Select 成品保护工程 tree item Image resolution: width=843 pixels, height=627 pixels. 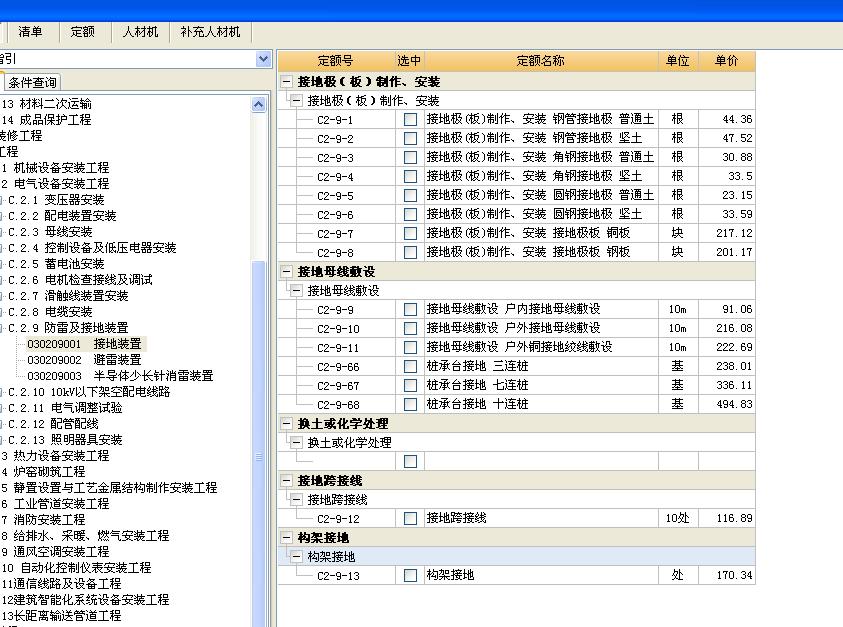tap(55, 120)
